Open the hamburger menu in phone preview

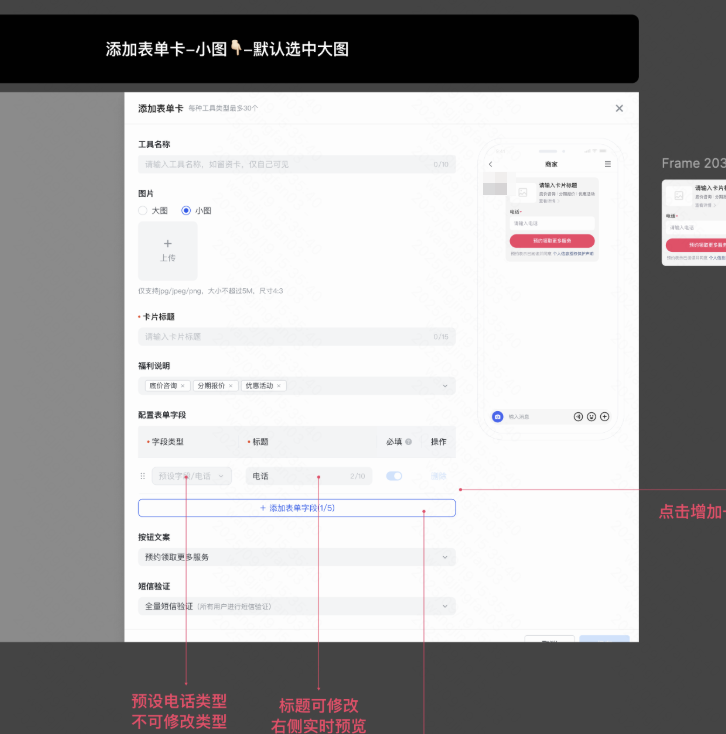(x=608, y=164)
